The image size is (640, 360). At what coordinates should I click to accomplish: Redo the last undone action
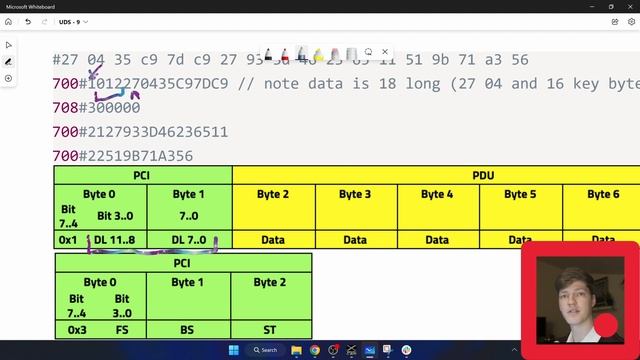[44, 22]
